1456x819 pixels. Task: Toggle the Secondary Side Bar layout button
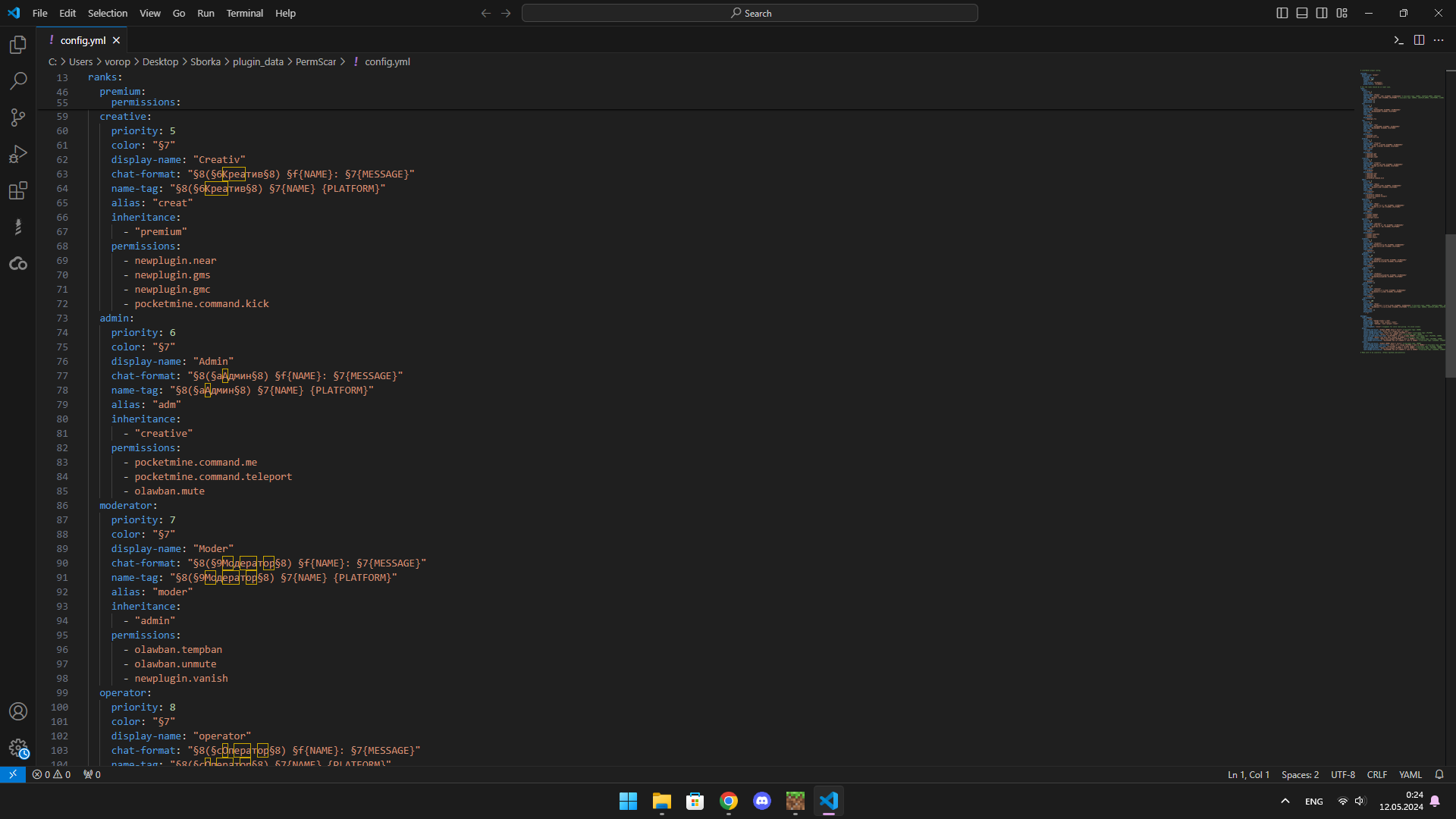[1322, 13]
